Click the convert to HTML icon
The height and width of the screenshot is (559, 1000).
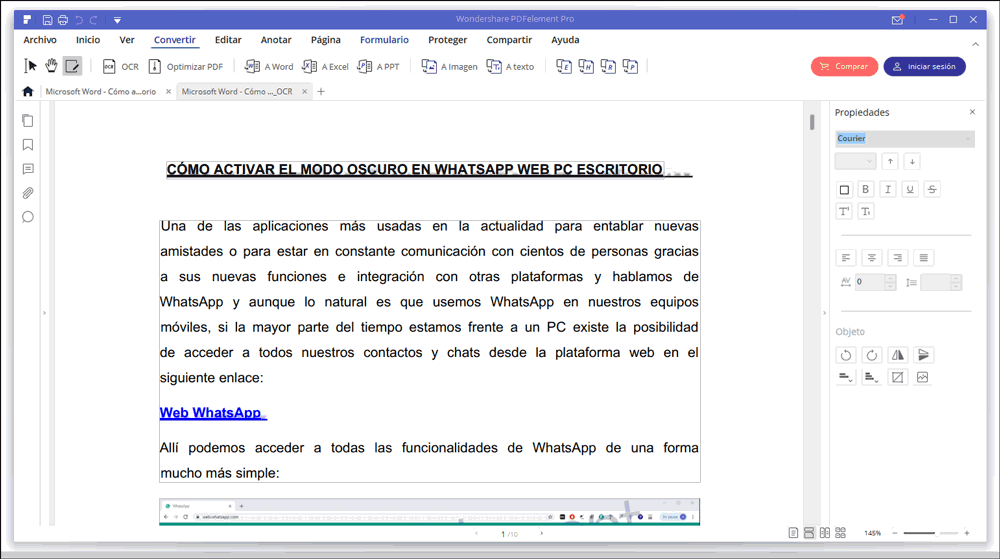point(586,66)
